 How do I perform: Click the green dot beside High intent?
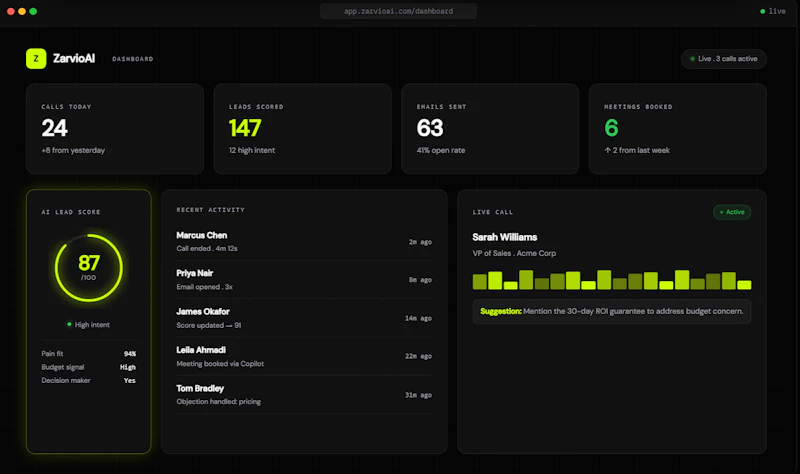click(x=69, y=324)
